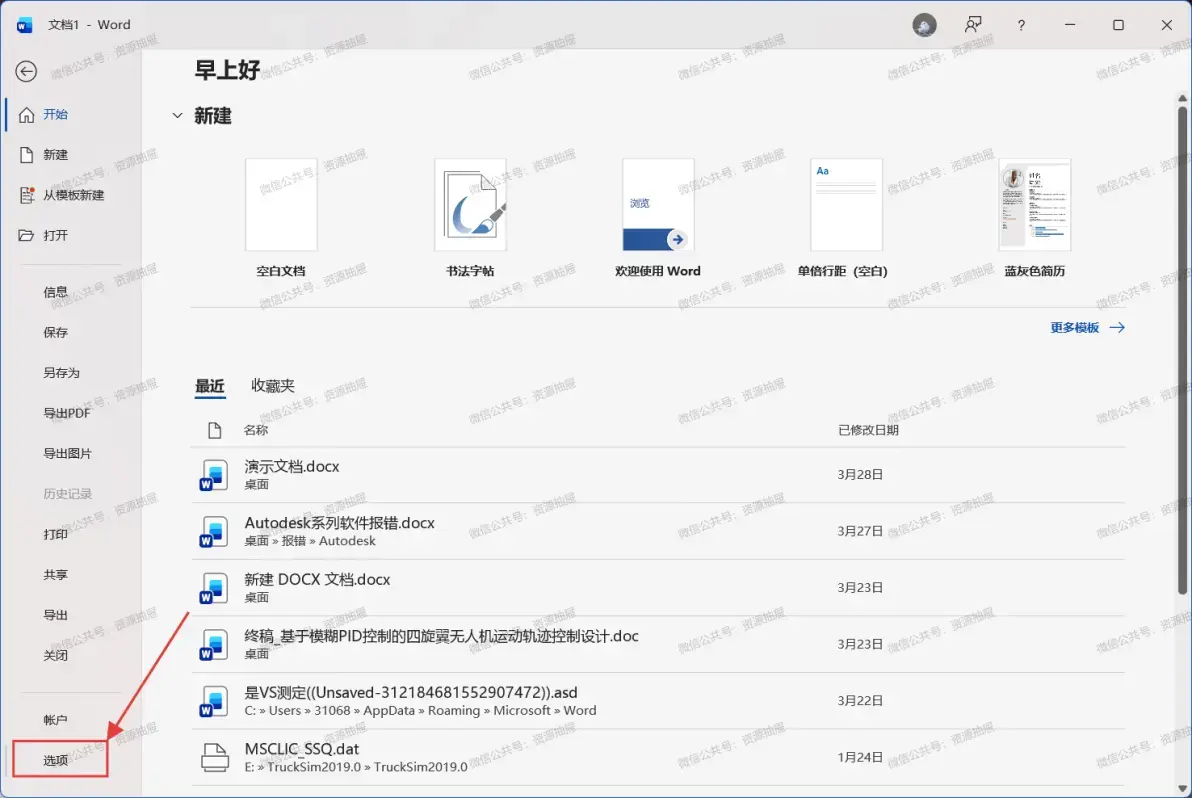Click 关闭 in the sidebar

click(55, 655)
